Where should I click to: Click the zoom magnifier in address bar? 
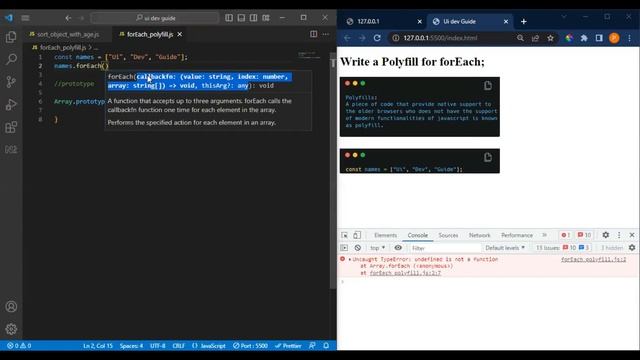tap(520, 38)
